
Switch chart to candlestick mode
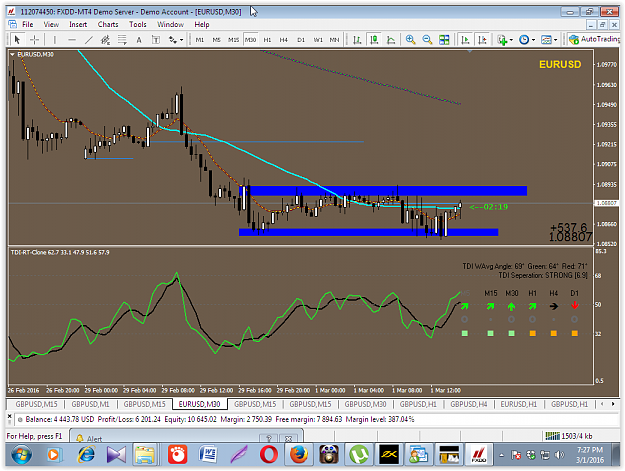point(374,39)
